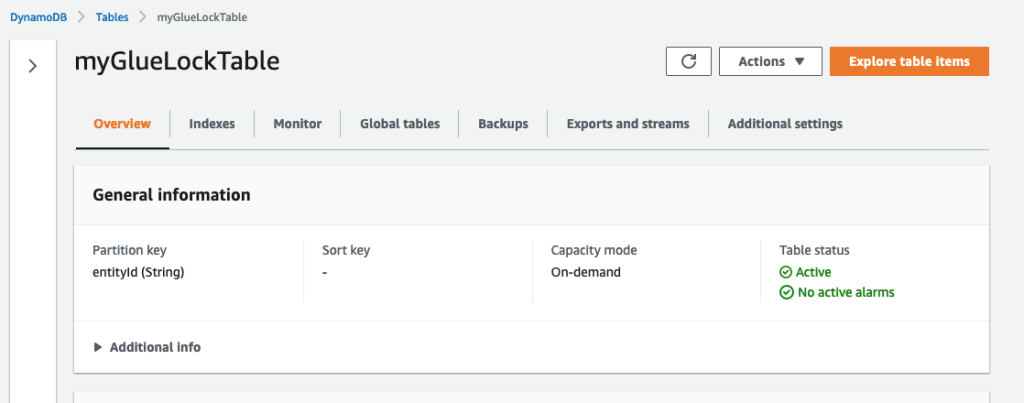The image size is (1024, 403).
Task: Click the Partition key label
Action: click(x=129, y=250)
